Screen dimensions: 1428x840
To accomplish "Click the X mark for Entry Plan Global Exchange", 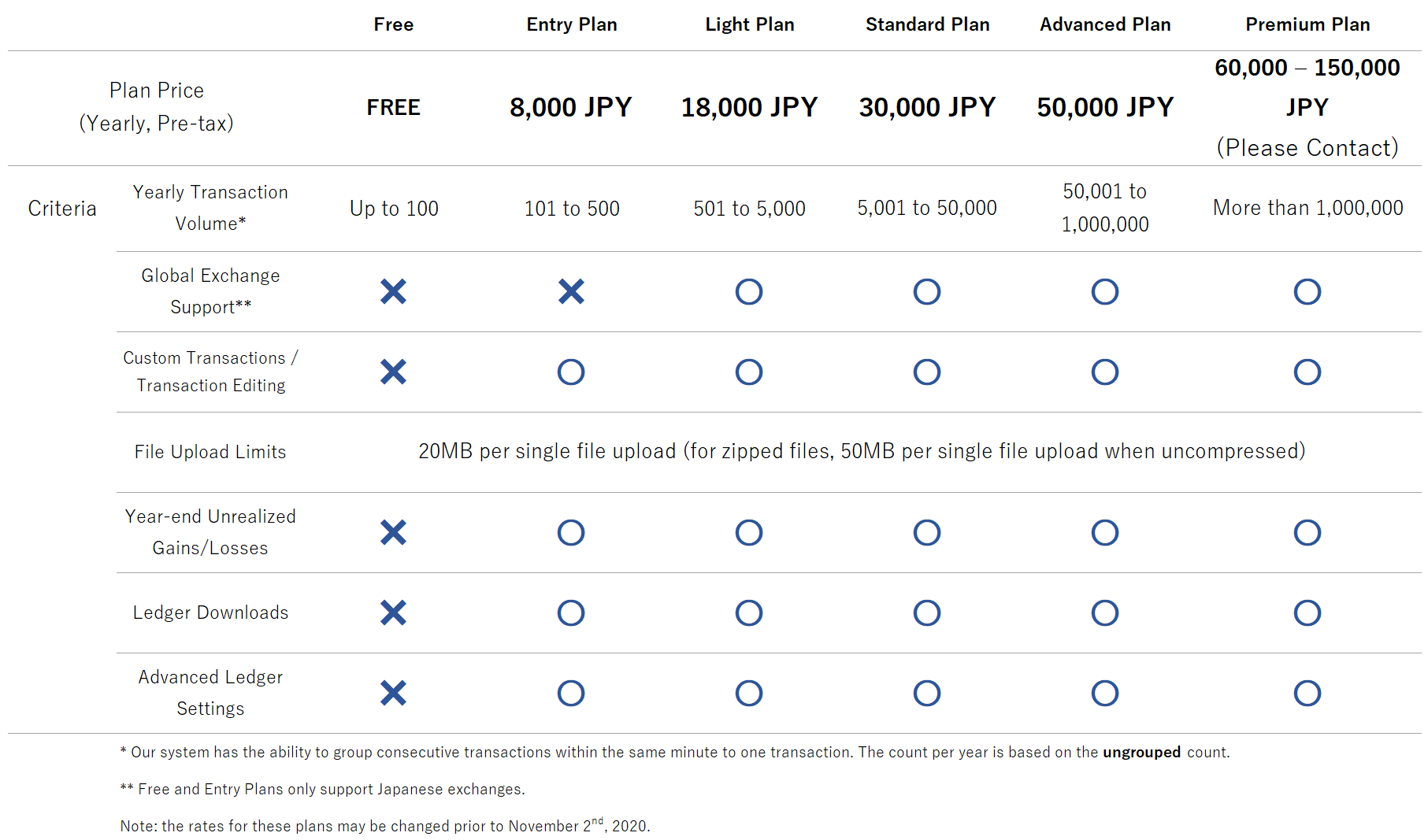I will tap(571, 291).
